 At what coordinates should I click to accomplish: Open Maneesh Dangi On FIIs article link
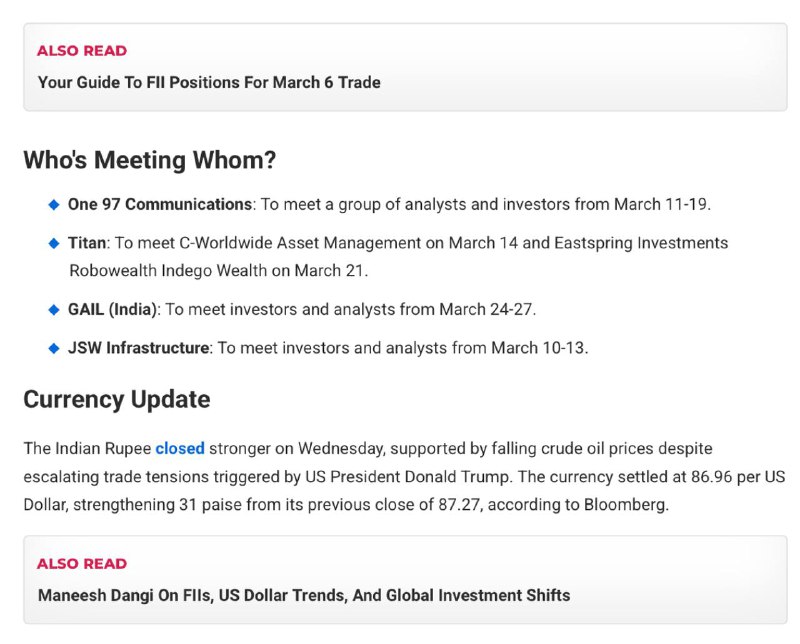[304, 595]
